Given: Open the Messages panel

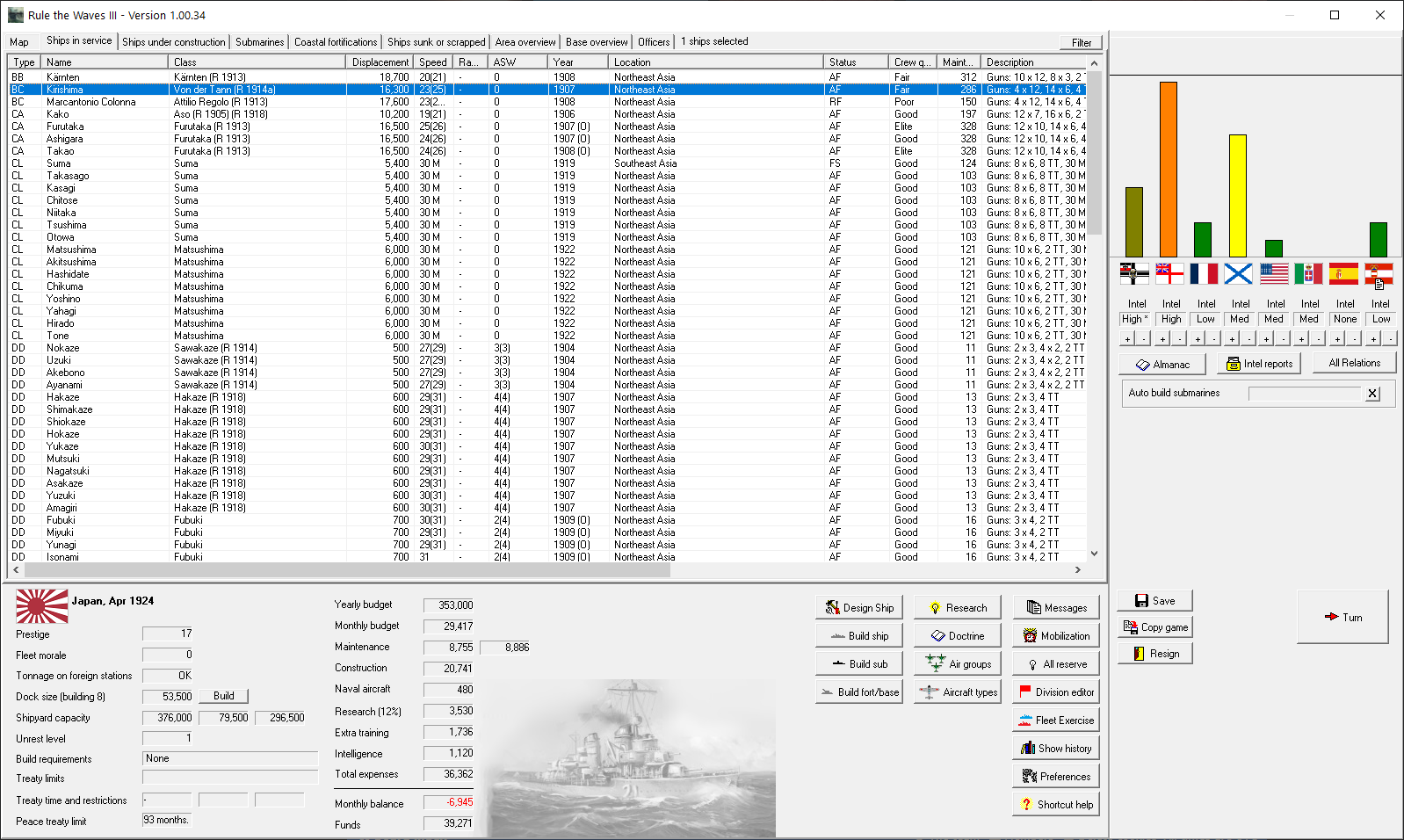Looking at the screenshot, I should coord(1056,608).
